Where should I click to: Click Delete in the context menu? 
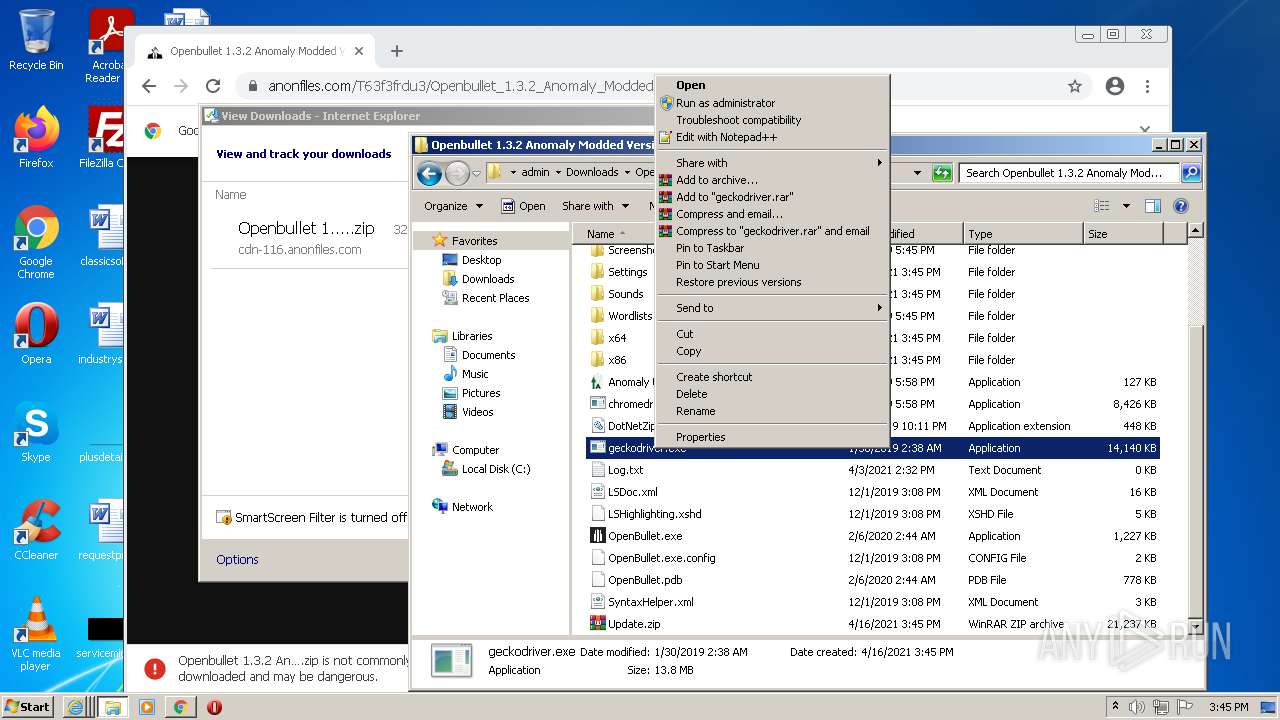coord(772,394)
